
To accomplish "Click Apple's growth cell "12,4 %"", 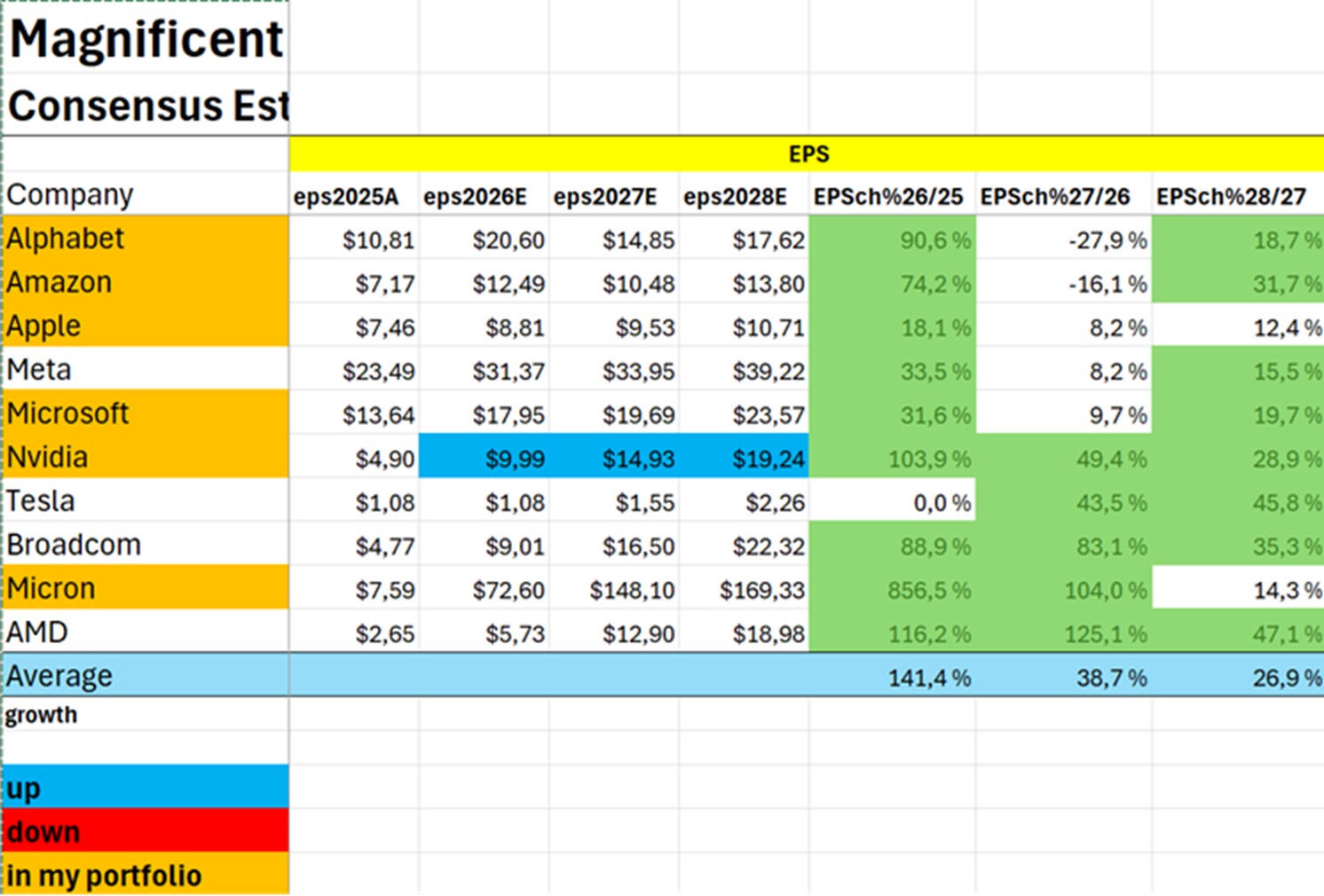I will click(x=1238, y=326).
